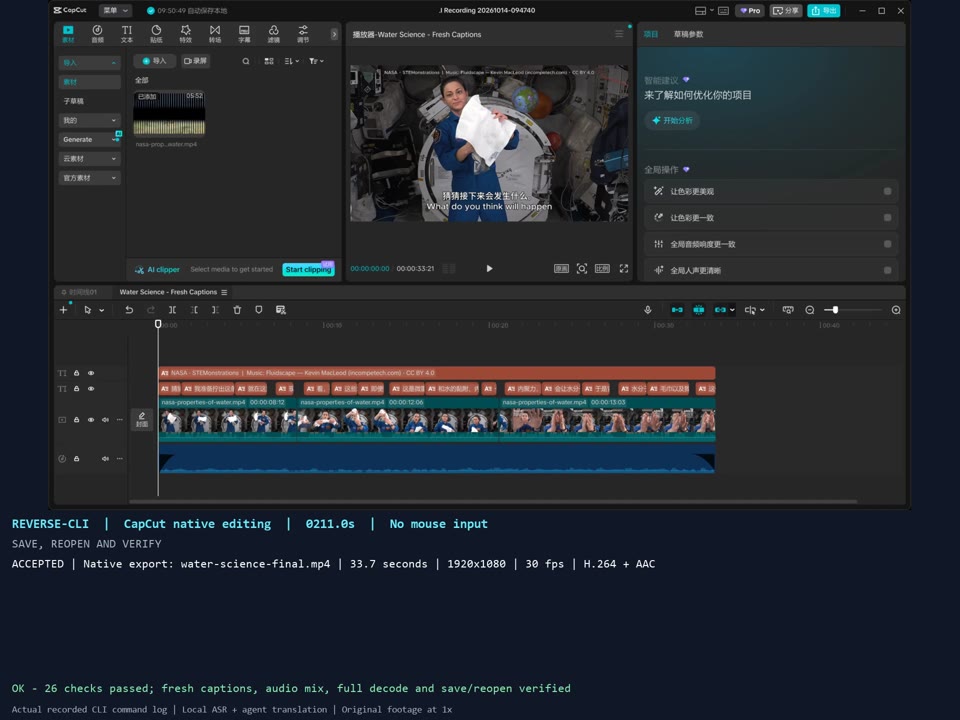Open the selection tool mode dropdown
Image resolution: width=960 pixels, height=720 pixels.
102,310
